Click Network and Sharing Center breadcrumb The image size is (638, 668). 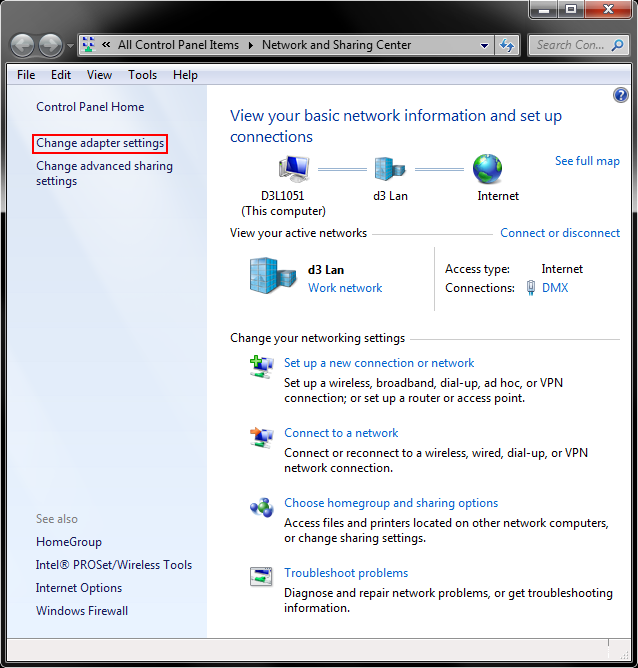click(x=336, y=45)
